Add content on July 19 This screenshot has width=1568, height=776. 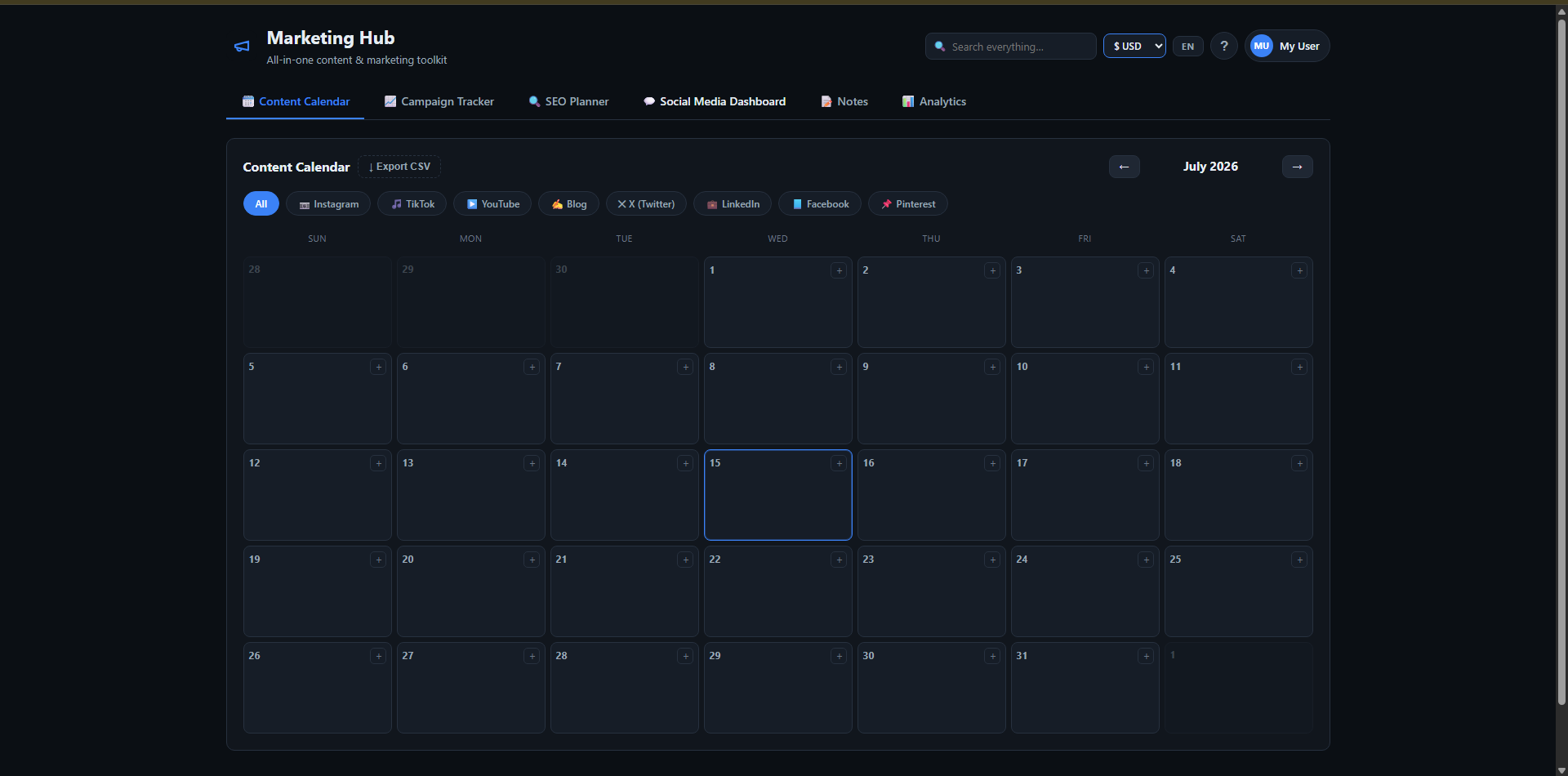coord(378,560)
